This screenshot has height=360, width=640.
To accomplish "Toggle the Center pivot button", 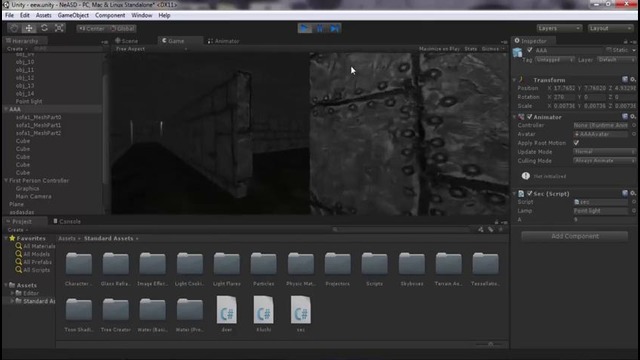I will (92, 29).
